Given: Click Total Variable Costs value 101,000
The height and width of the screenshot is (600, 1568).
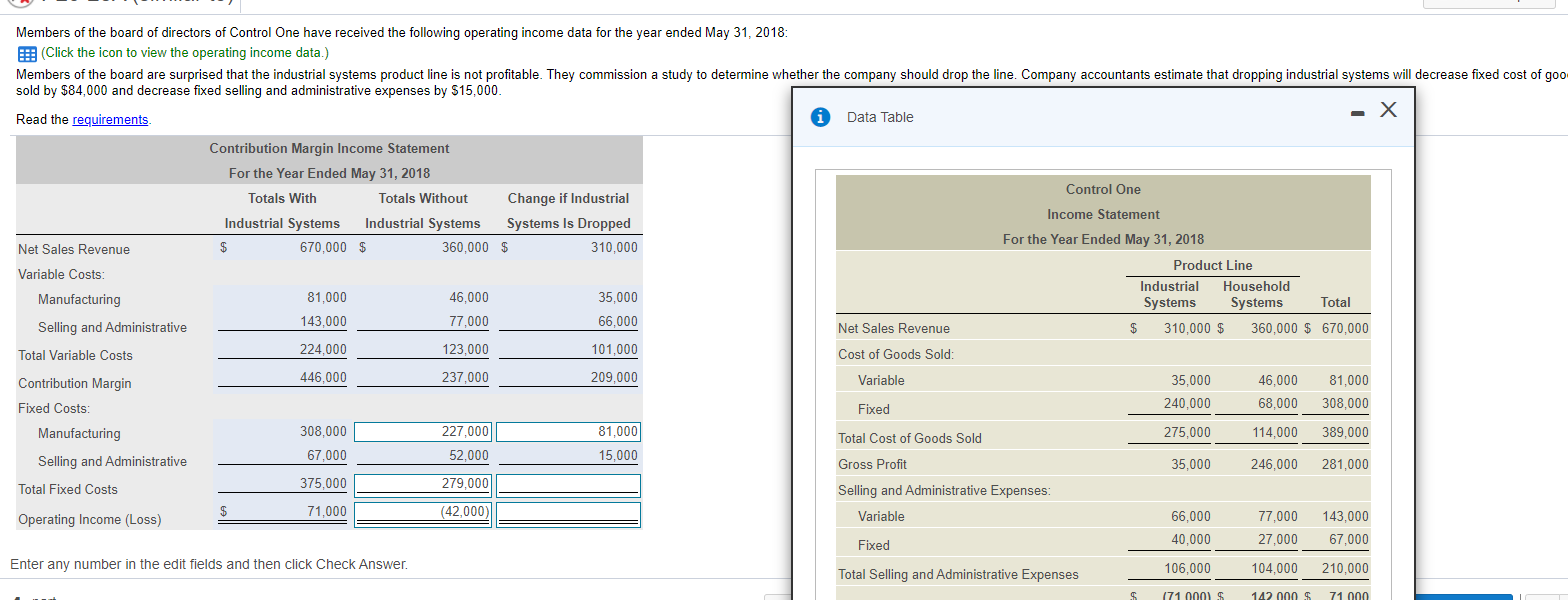Looking at the screenshot, I should [613, 349].
